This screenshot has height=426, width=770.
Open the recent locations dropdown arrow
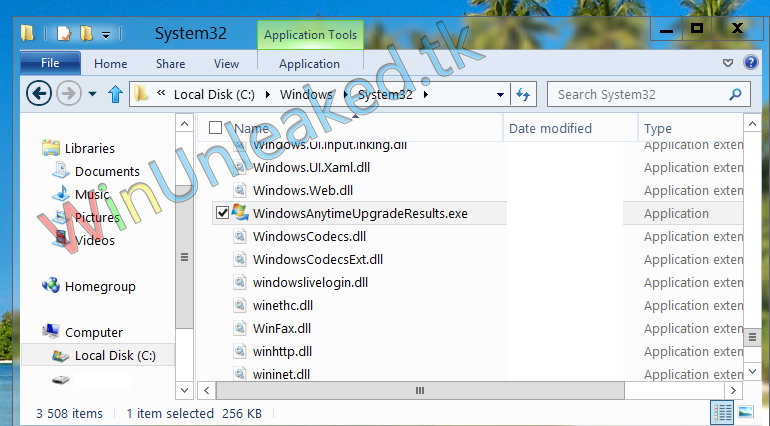click(92, 93)
